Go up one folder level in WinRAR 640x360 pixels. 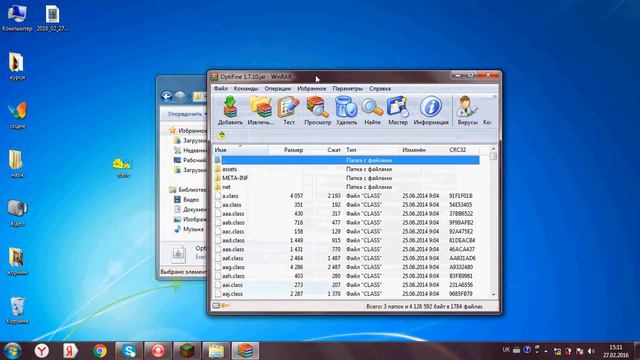[221, 136]
